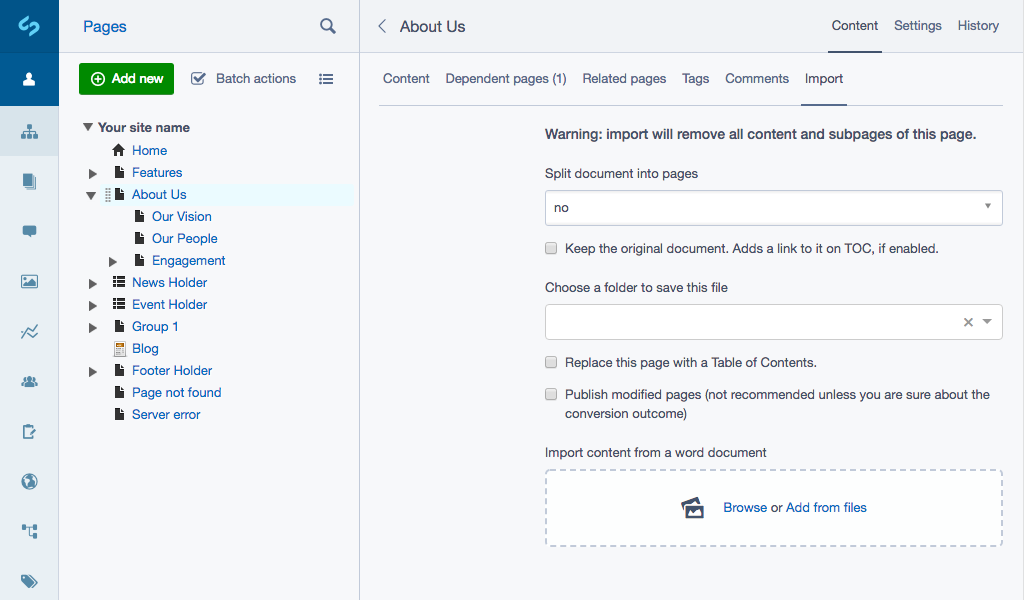Open the Archive image icon in sidebar
Viewport: 1024px width, 600px height.
pos(29,281)
